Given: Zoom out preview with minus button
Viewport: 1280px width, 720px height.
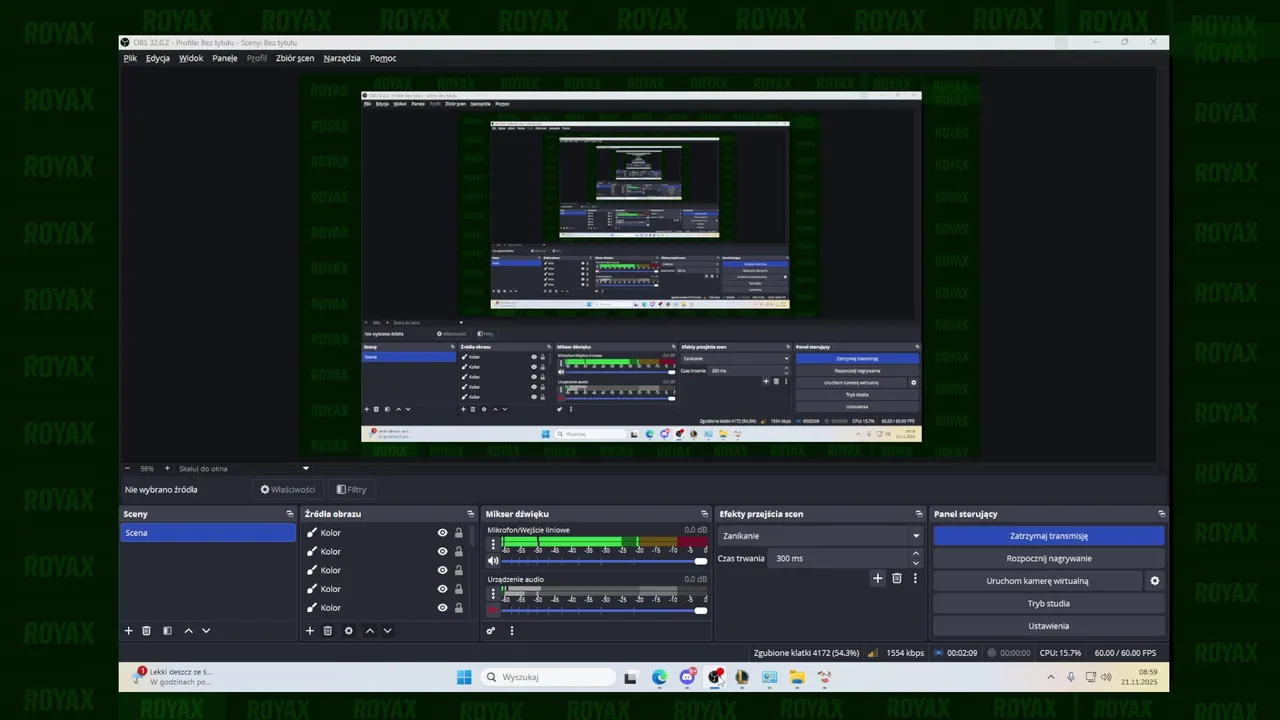Looking at the screenshot, I should 127,468.
